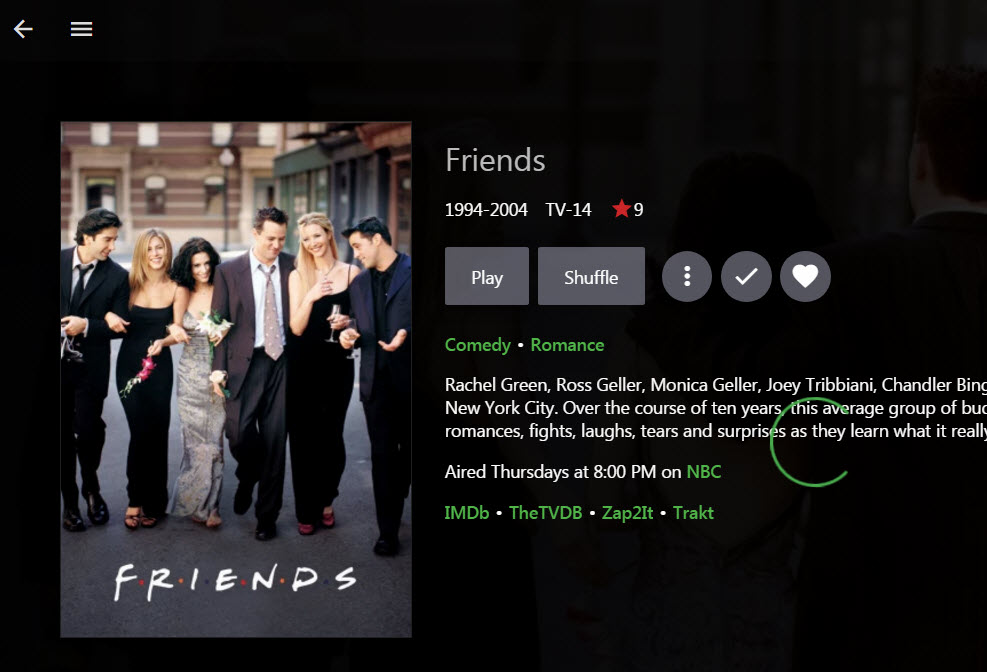This screenshot has height=672, width=987.
Task: Toggle favorite with the heart button
Action: click(x=805, y=276)
